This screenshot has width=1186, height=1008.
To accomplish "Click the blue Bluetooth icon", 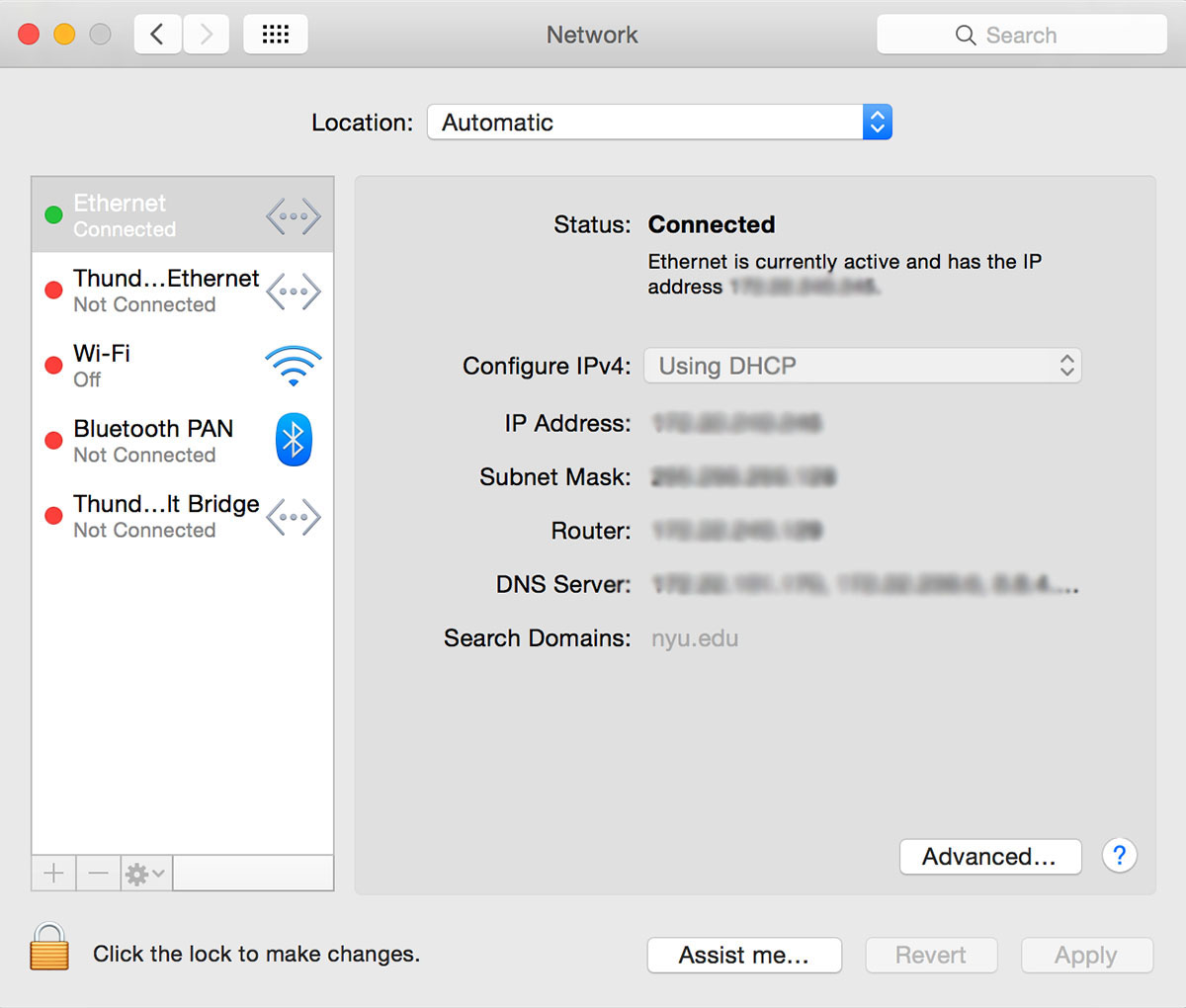I will coord(294,441).
